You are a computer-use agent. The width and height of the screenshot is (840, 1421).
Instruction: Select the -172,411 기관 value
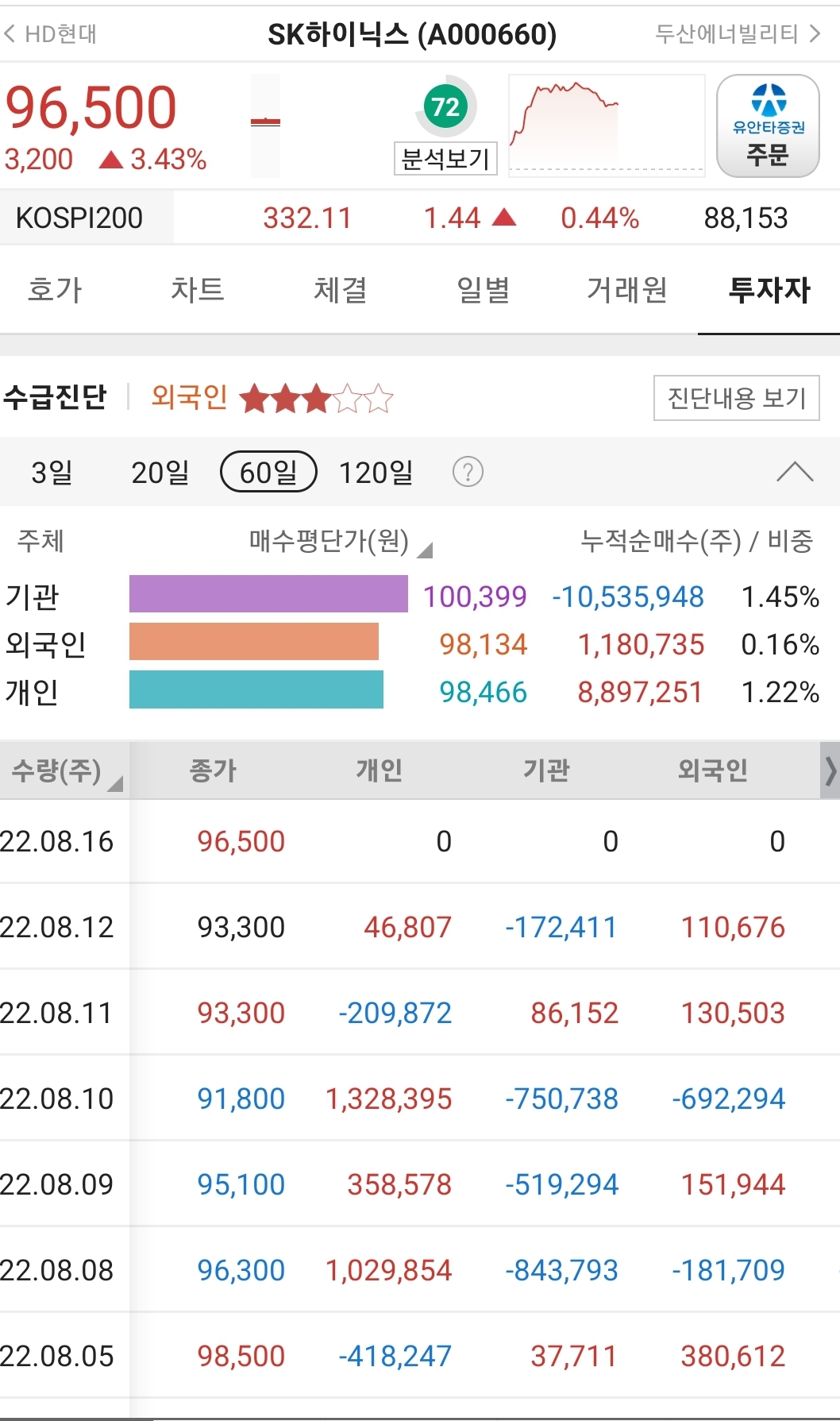[561, 927]
